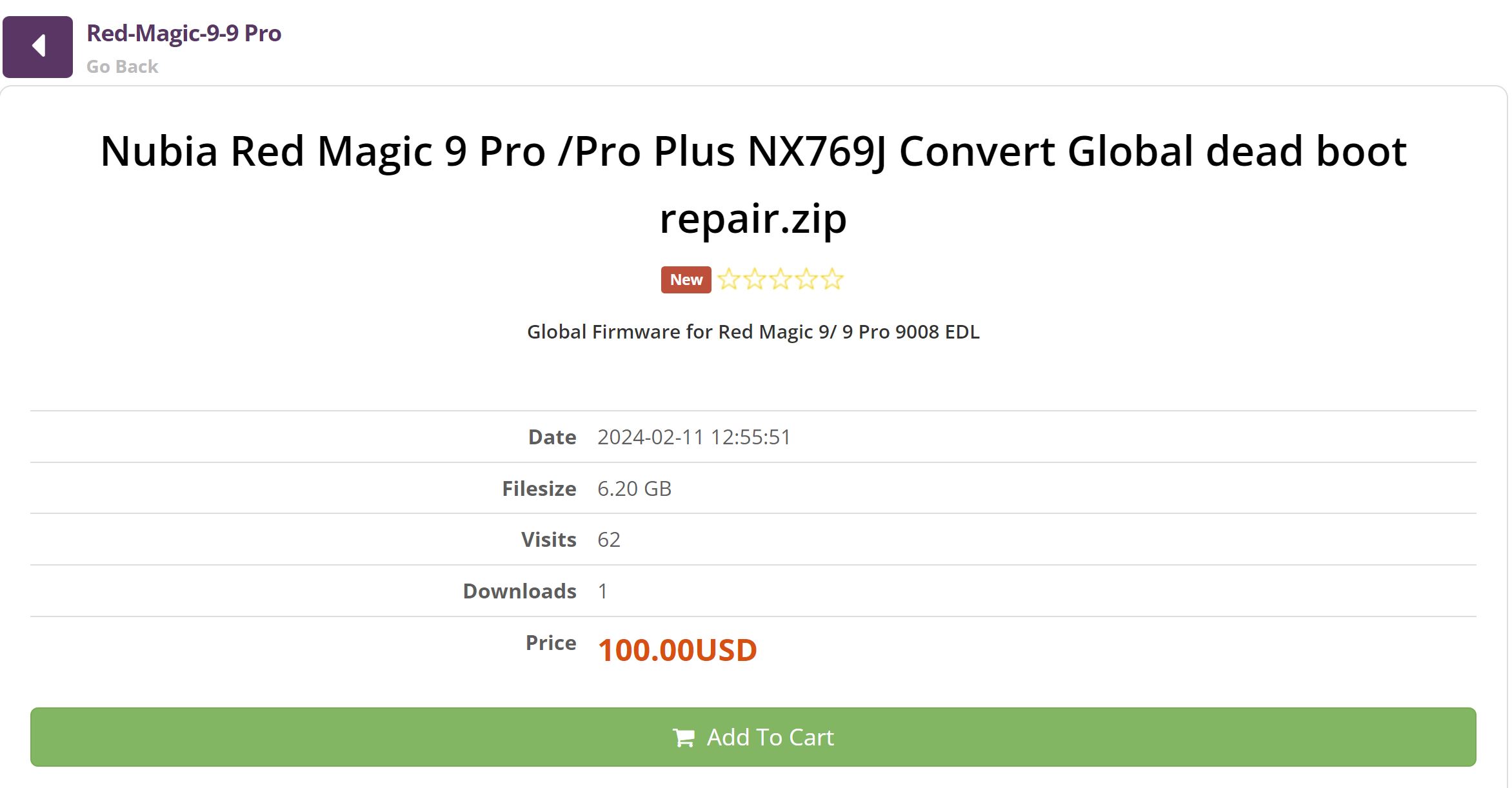Select the second rating star
1512x788 pixels.
[755, 279]
